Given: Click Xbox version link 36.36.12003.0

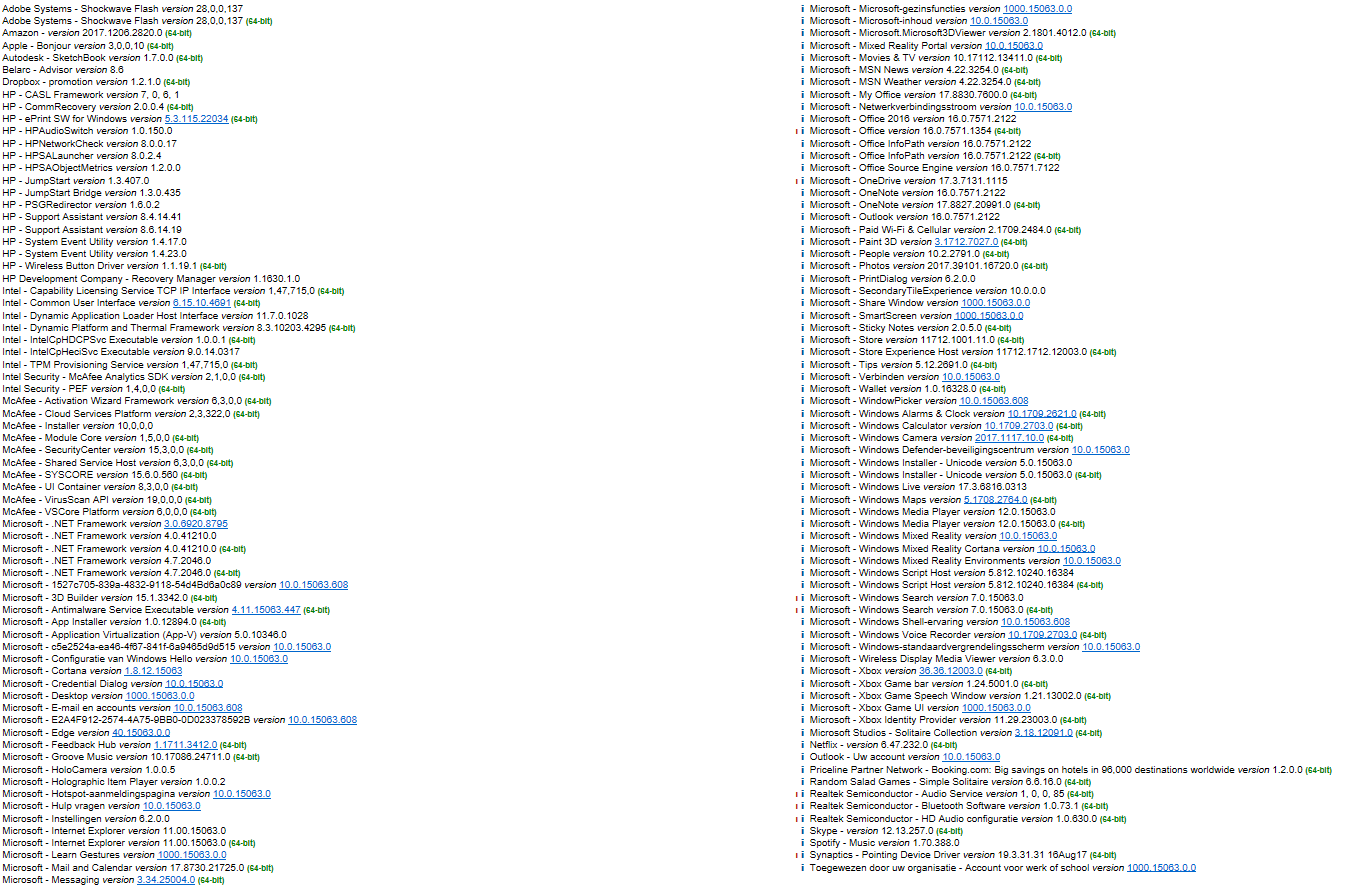Looking at the screenshot, I should (x=951, y=671).
